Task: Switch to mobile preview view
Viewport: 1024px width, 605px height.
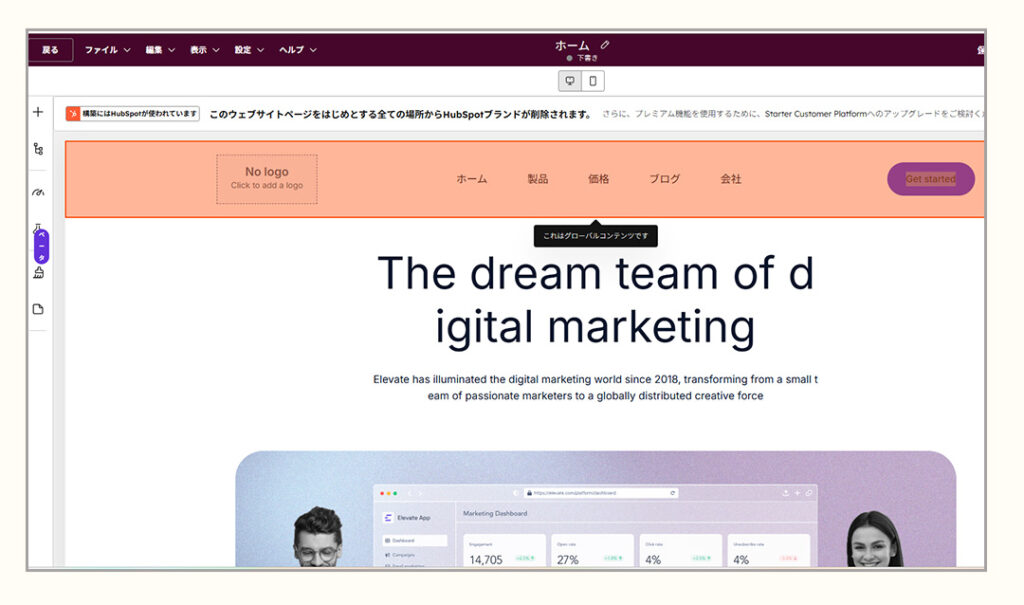Action: point(593,81)
